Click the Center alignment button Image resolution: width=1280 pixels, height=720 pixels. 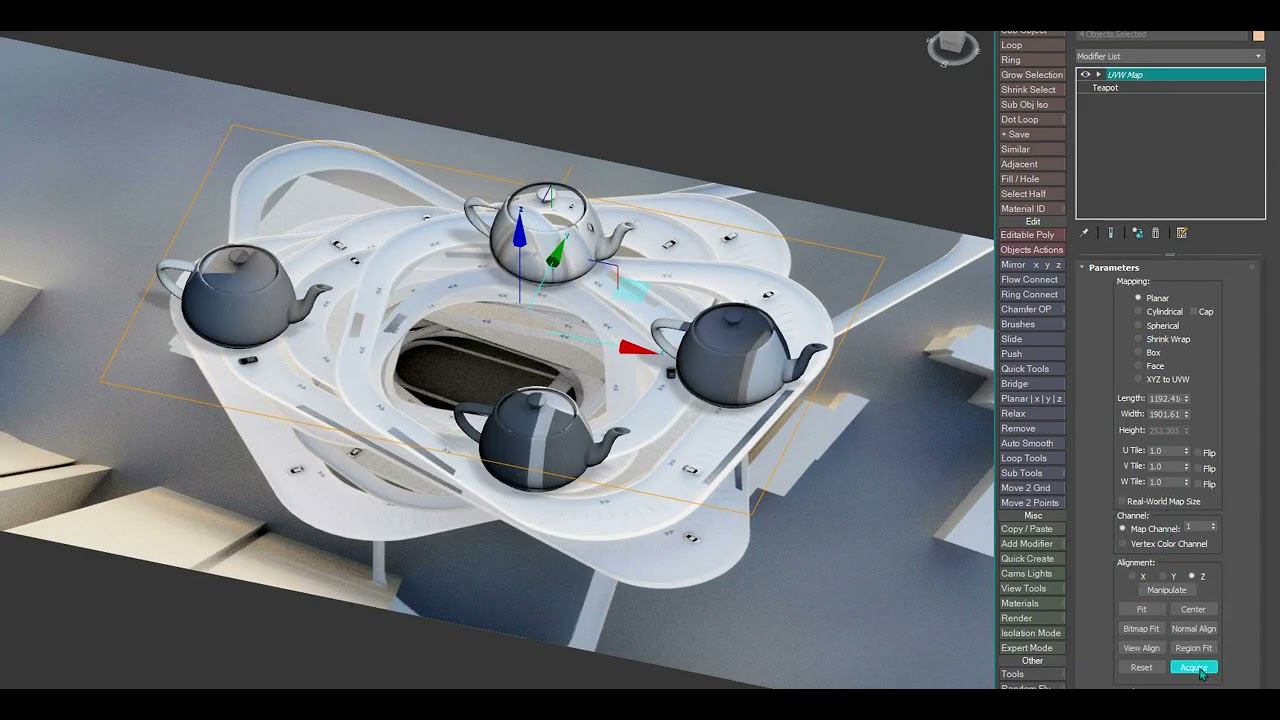[x=1193, y=609]
